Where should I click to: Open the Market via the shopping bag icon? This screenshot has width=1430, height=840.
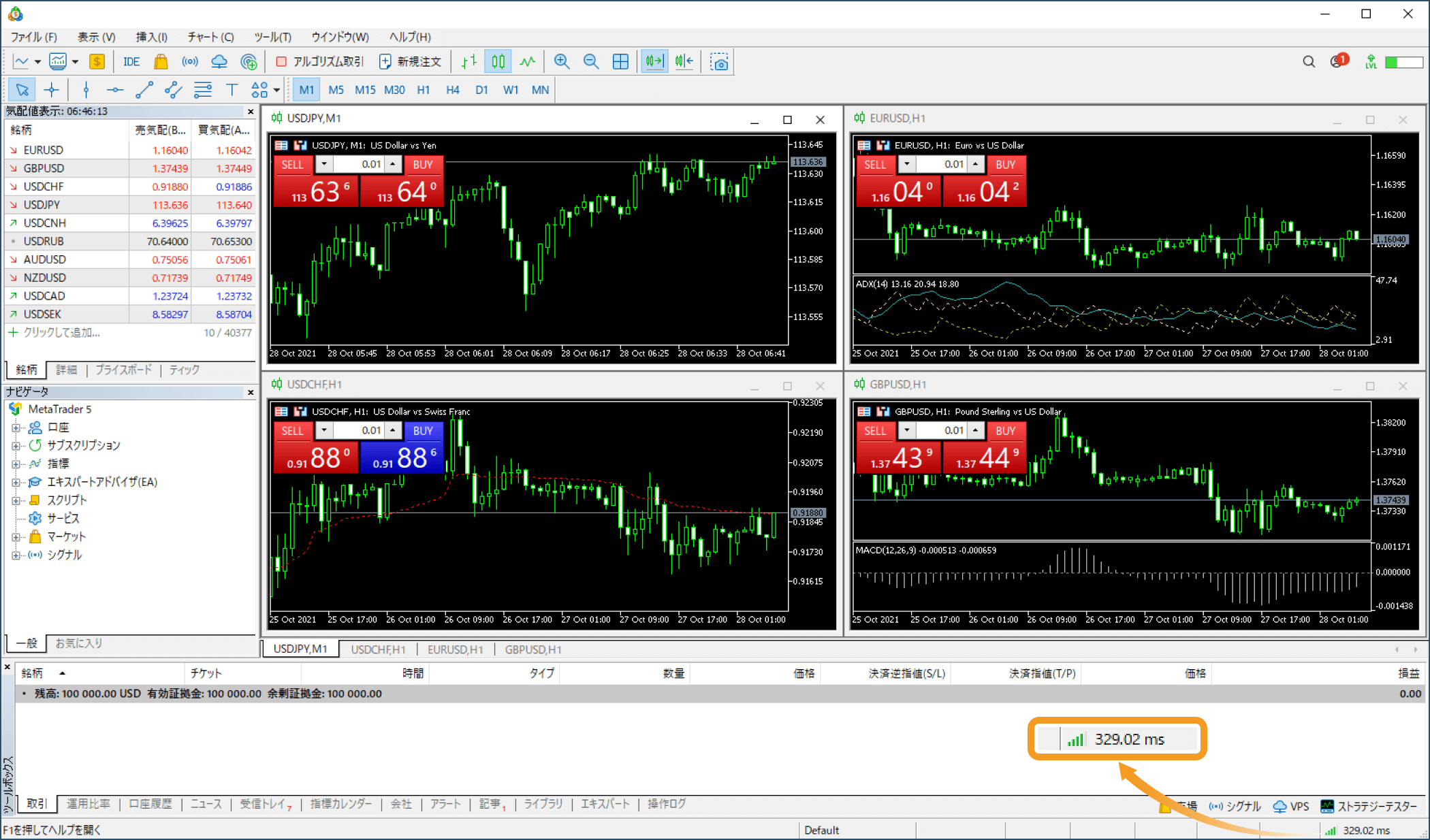[x=161, y=61]
